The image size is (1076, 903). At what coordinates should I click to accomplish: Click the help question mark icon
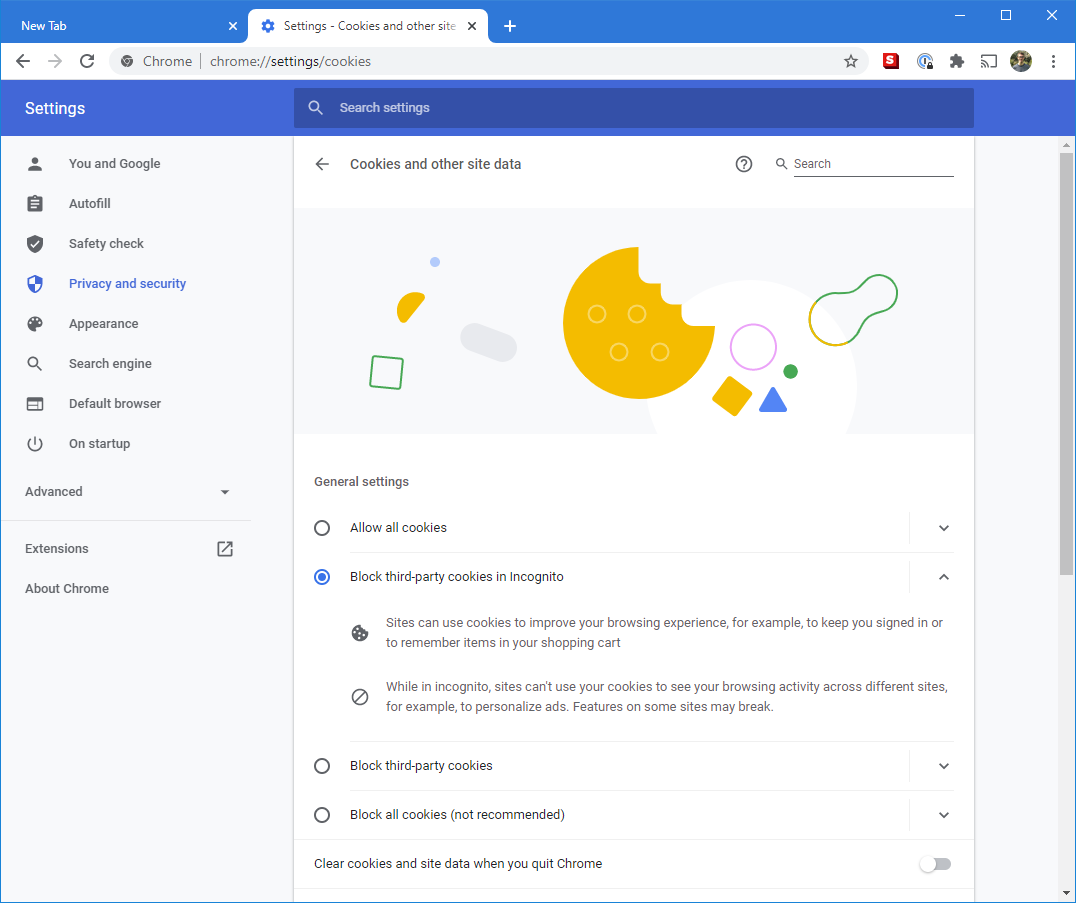point(743,164)
